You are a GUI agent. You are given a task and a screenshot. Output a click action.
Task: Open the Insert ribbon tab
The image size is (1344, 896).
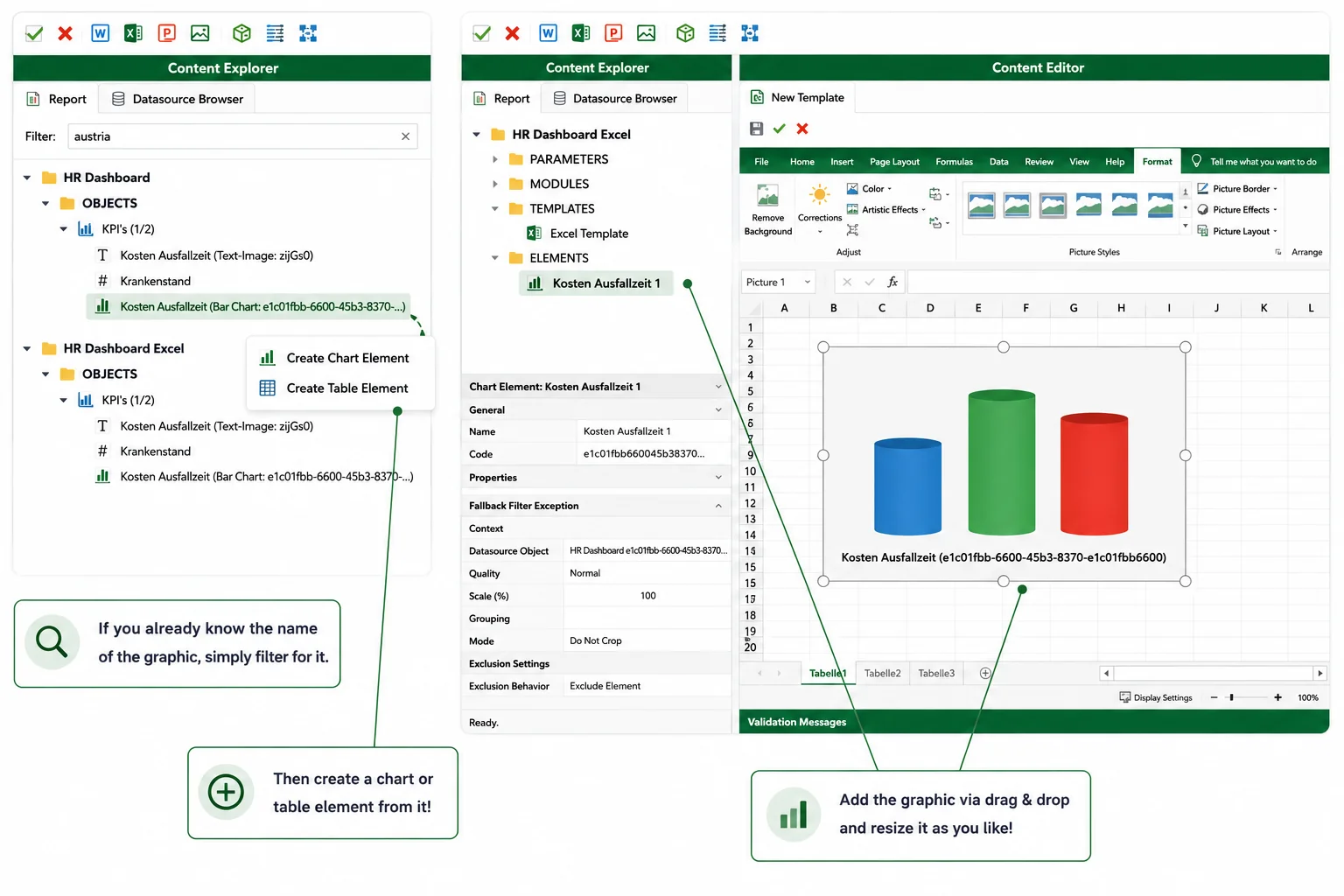(842, 162)
